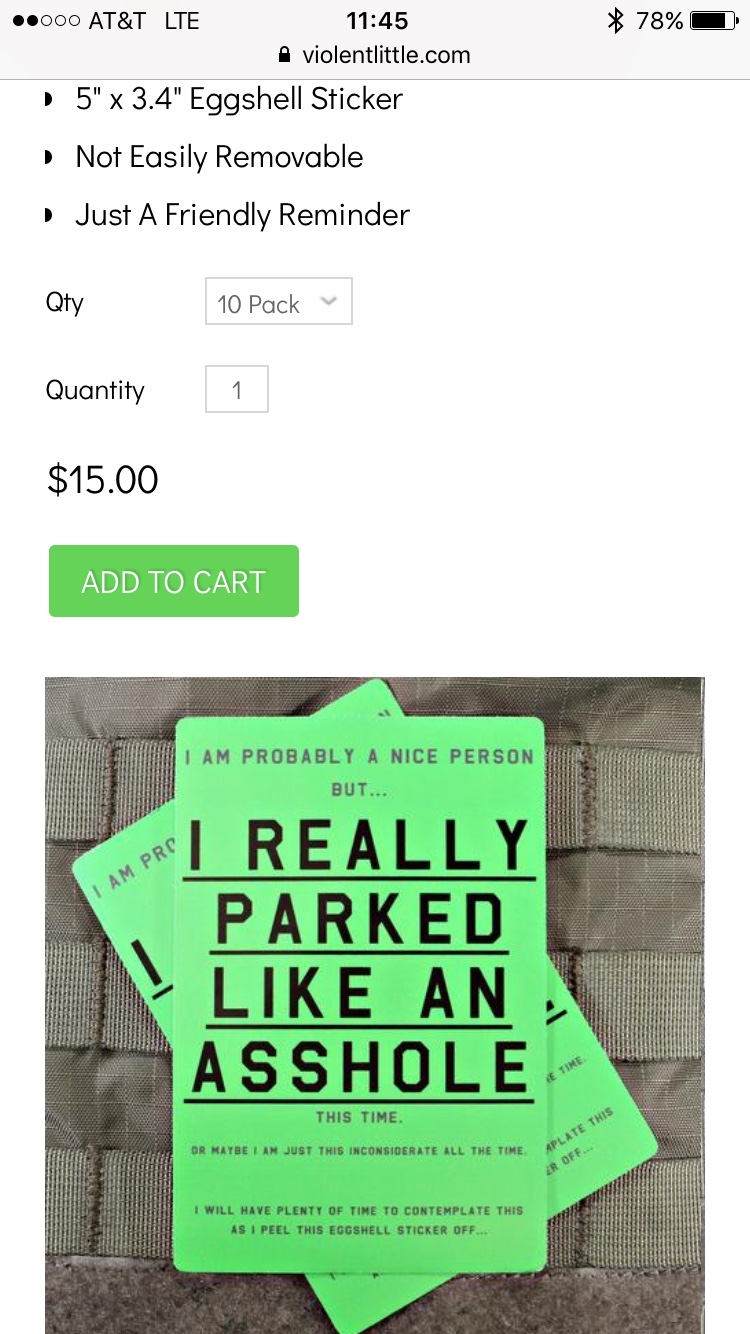The height and width of the screenshot is (1334, 750).
Task: Tap the 11:45 clock in status bar
Action: [x=378, y=21]
